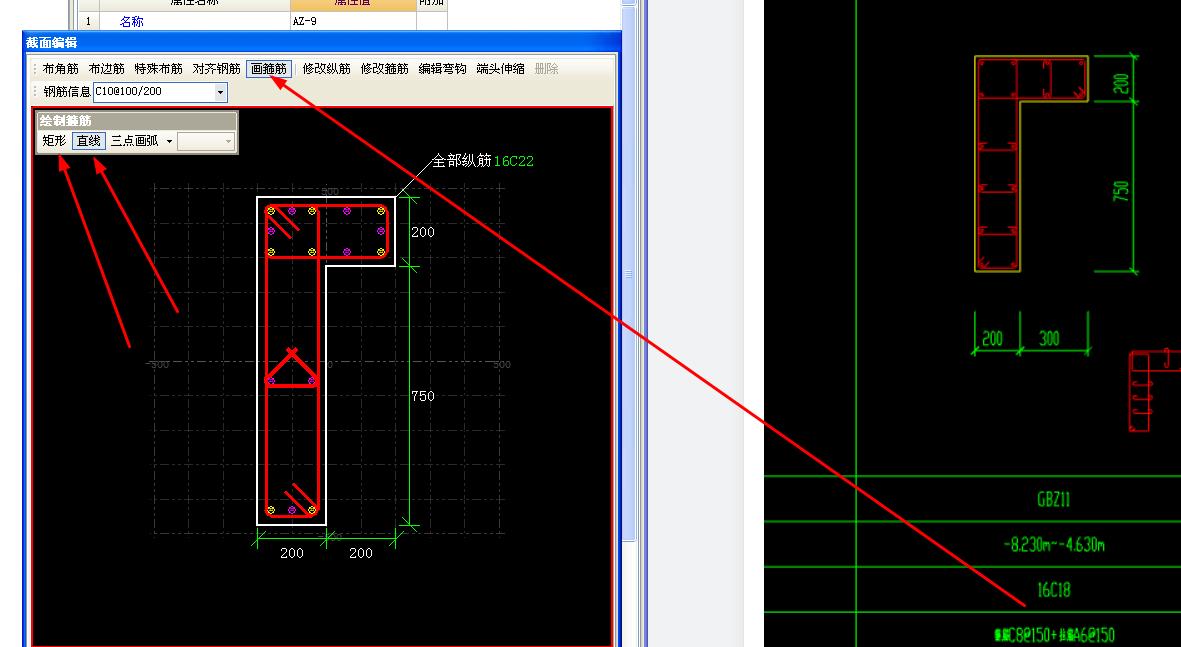Screen dimensions: 1181x647
Task: Expand the 三点画弧 arrow options
Action: (x=169, y=141)
